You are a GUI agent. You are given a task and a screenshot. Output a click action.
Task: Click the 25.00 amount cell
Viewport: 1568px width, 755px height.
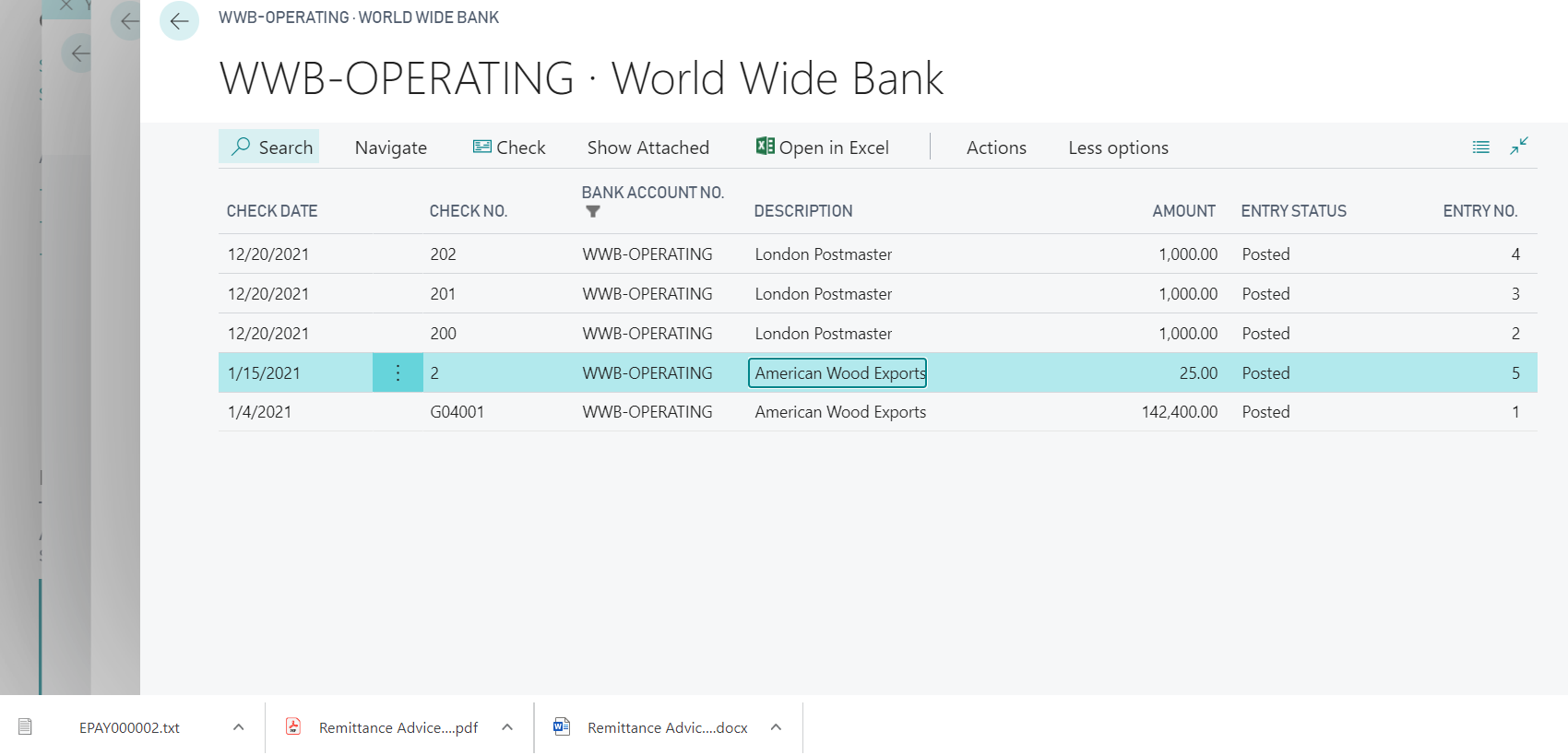[x=1198, y=373]
